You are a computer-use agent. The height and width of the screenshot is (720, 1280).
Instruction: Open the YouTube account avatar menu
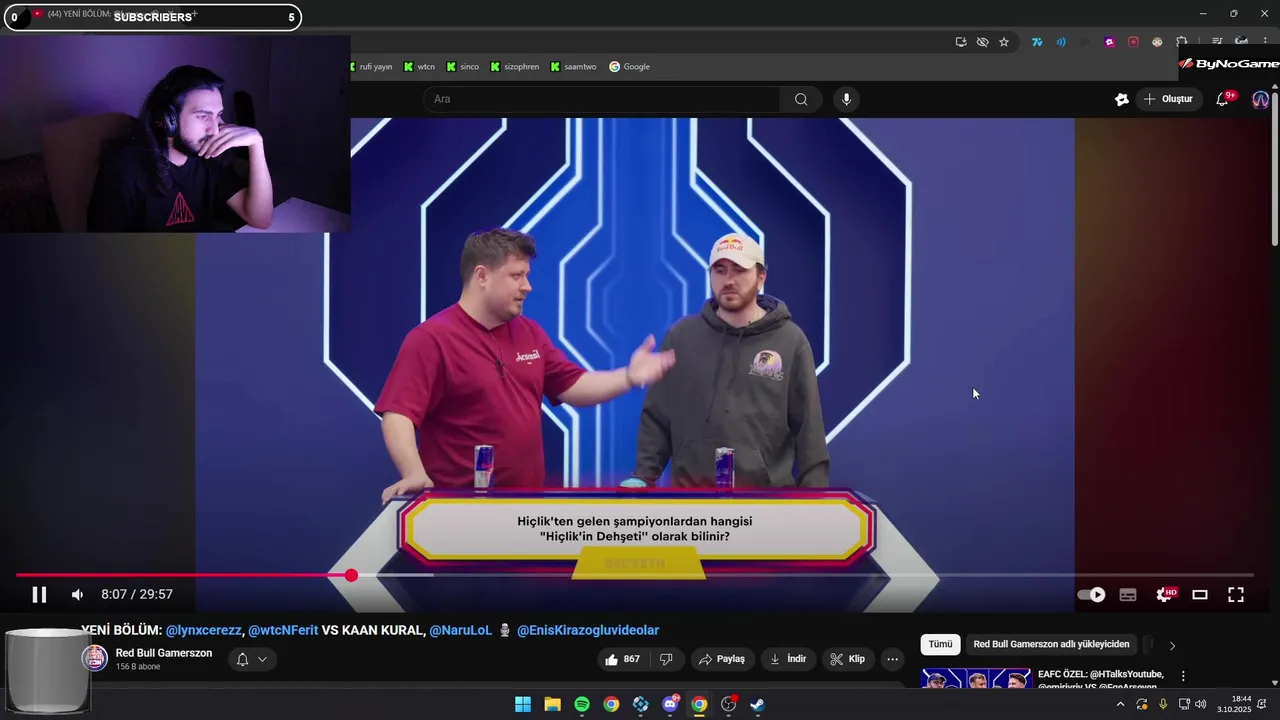click(1260, 99)
